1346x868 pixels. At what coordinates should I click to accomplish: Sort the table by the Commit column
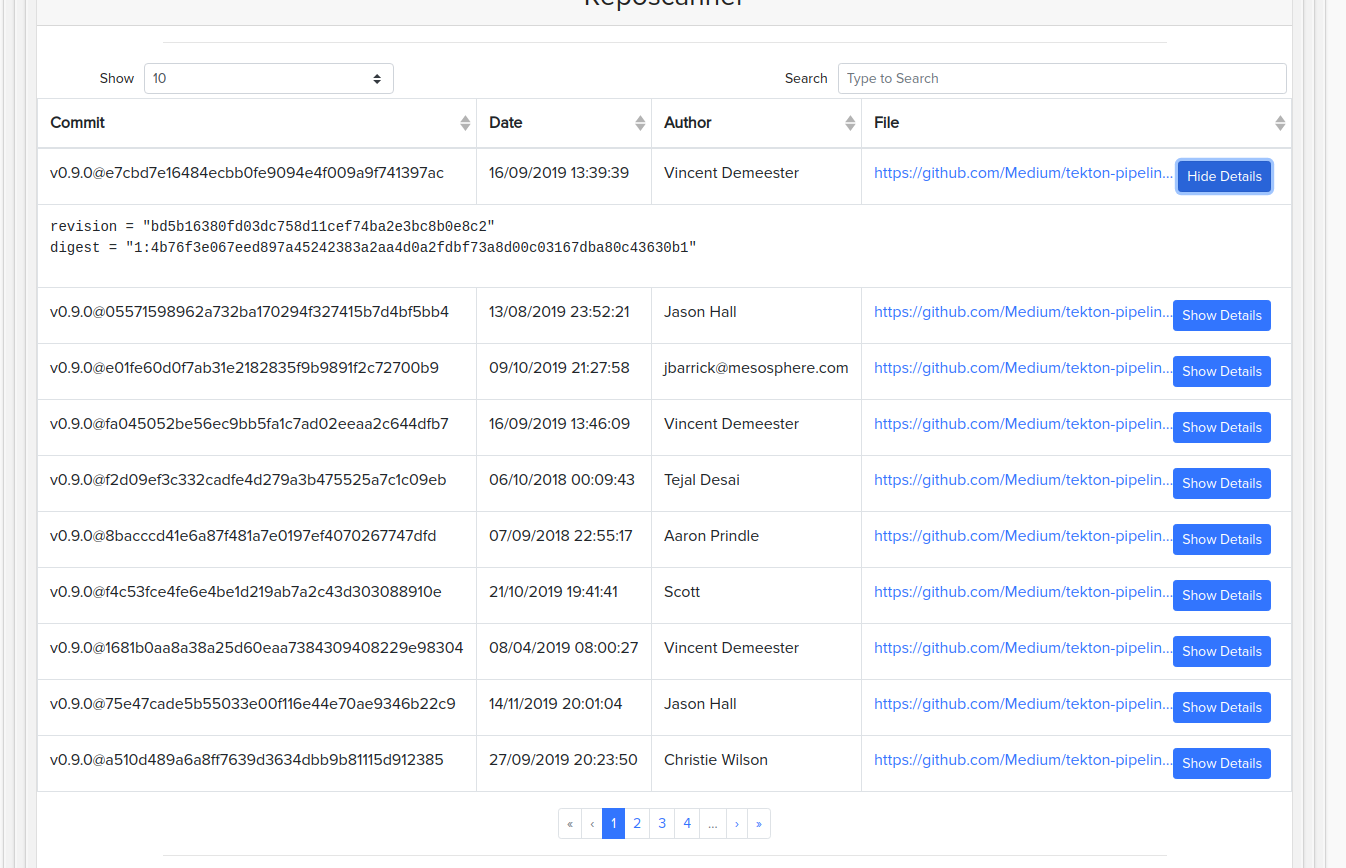[x=465, y=122]
